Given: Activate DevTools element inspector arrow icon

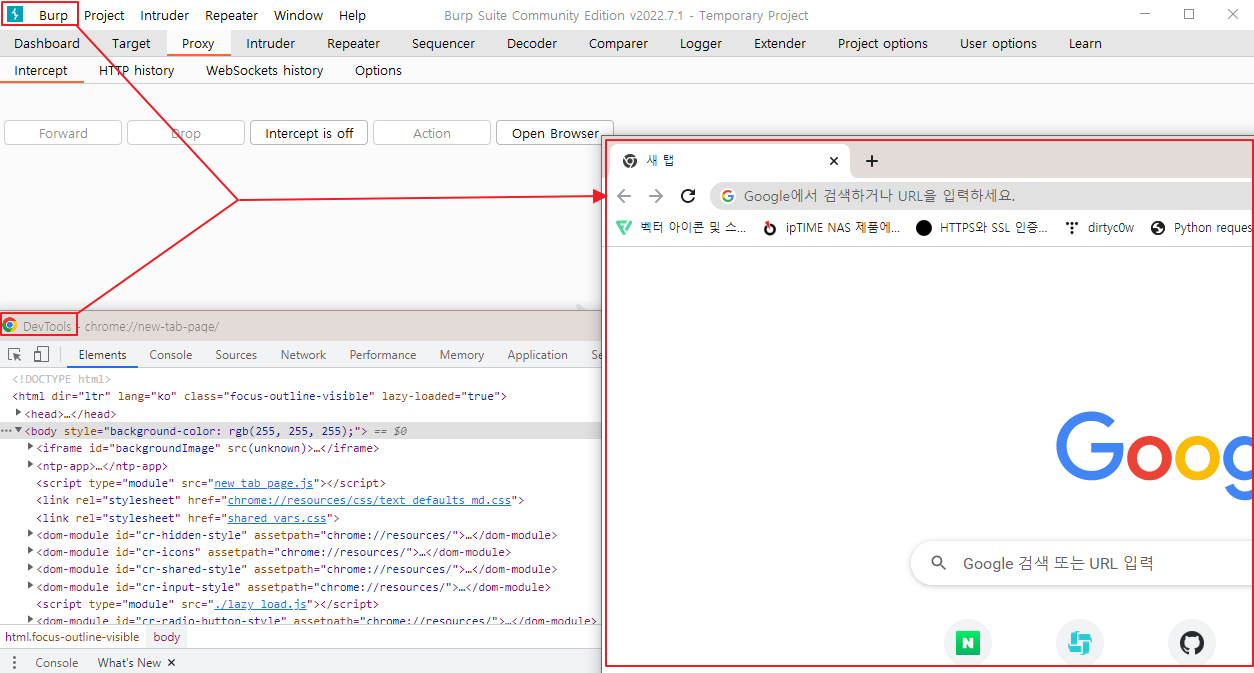Looking at the screenshot, I should [x=15, y=354].
